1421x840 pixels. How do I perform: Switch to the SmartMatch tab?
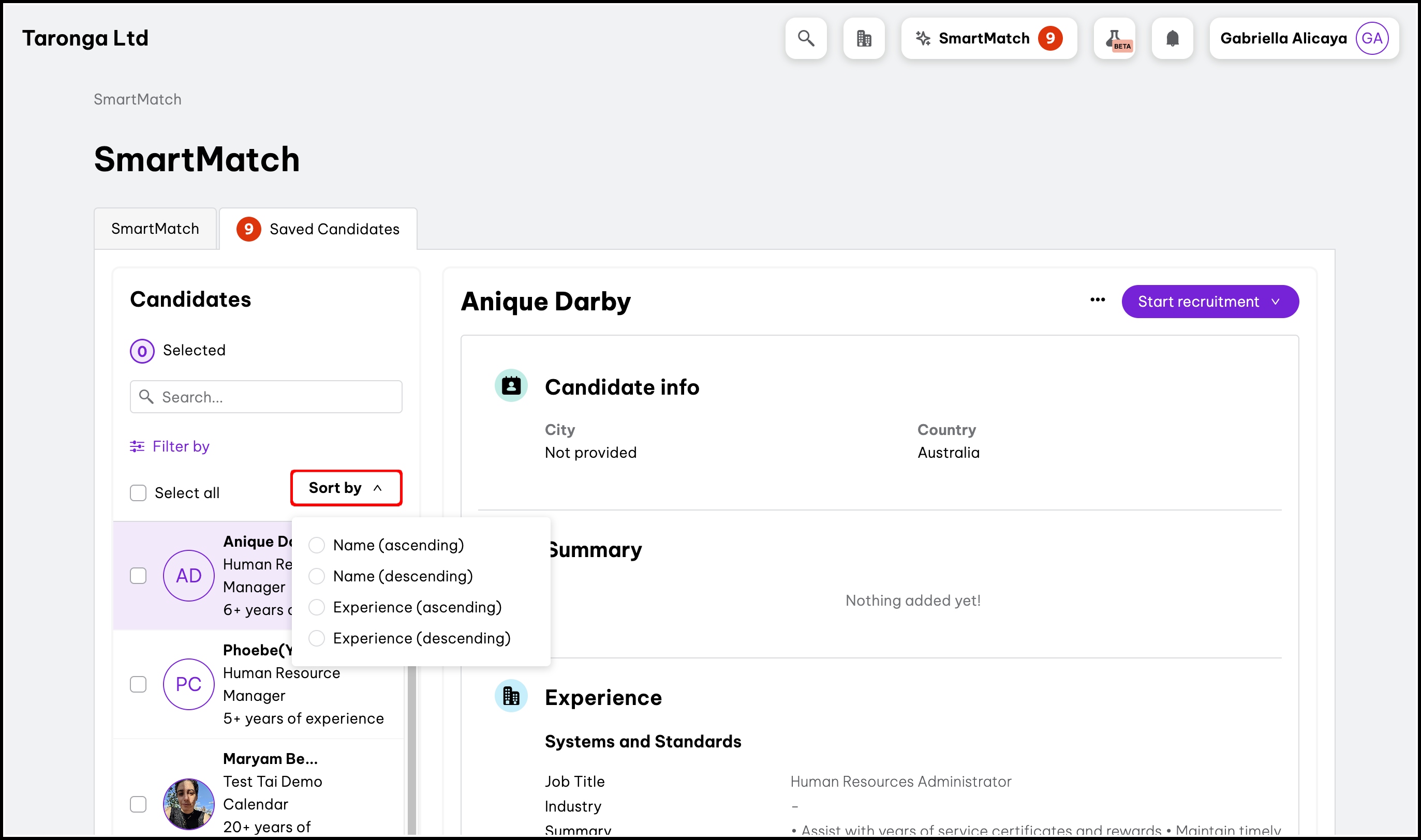click(155, 229)
